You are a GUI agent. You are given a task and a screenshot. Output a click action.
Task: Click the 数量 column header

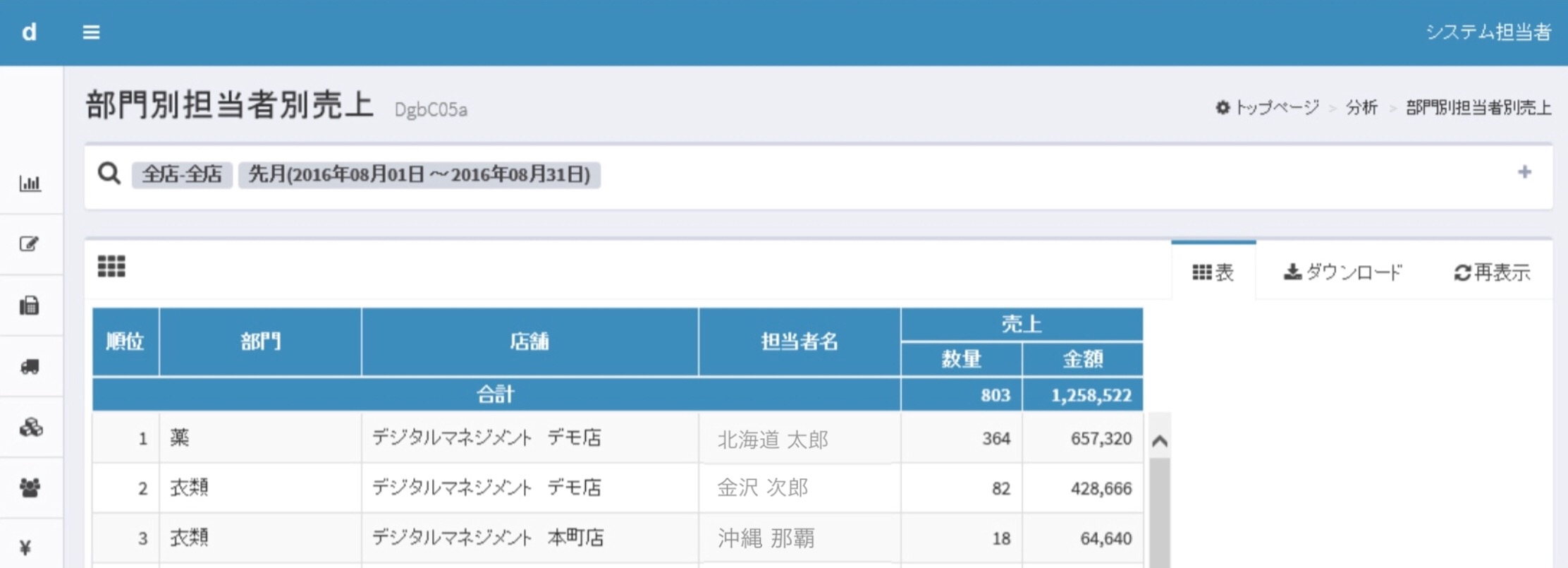click(962, 359)
